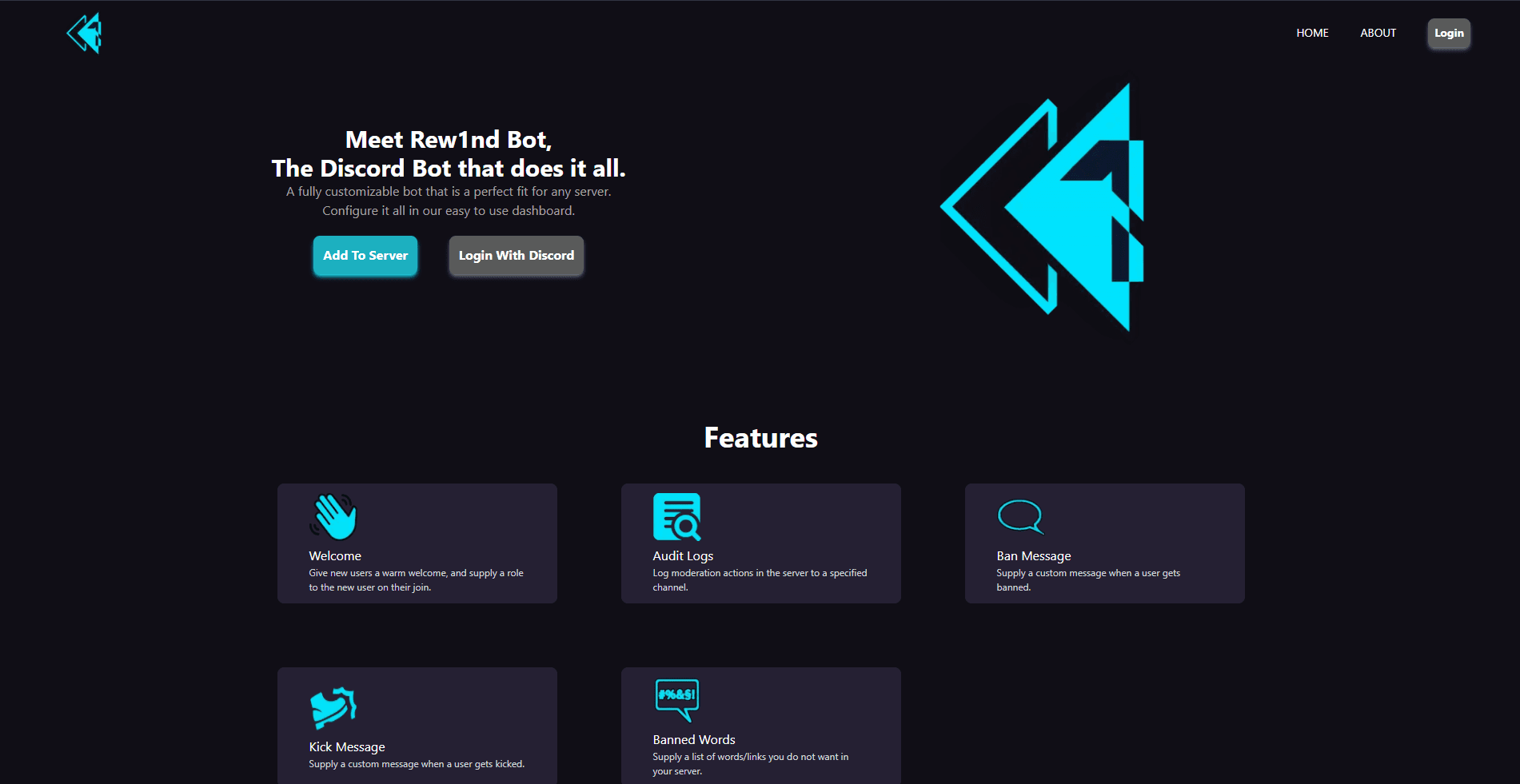Select the Banned Words feature title
1520x784 pixels.
point(694,740)
